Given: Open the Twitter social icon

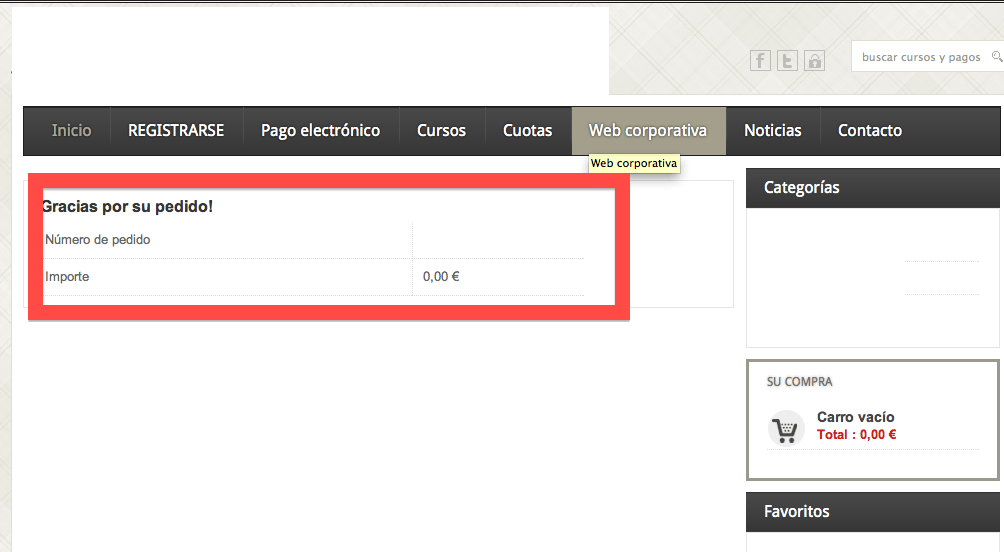Looking at the screenshot, I should pos(787,61).
